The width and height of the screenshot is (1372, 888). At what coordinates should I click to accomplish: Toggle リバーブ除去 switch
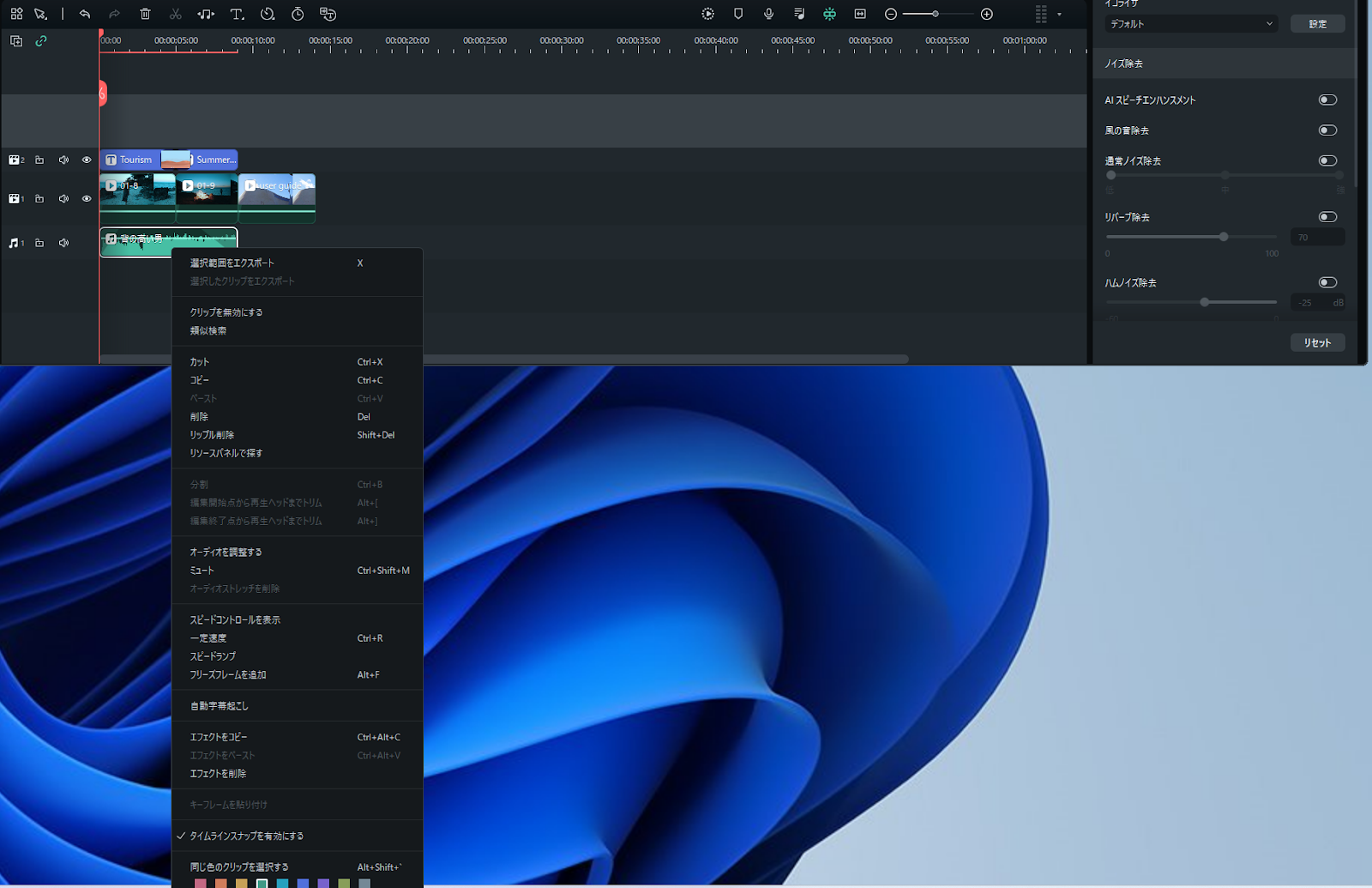(1327, 217)
